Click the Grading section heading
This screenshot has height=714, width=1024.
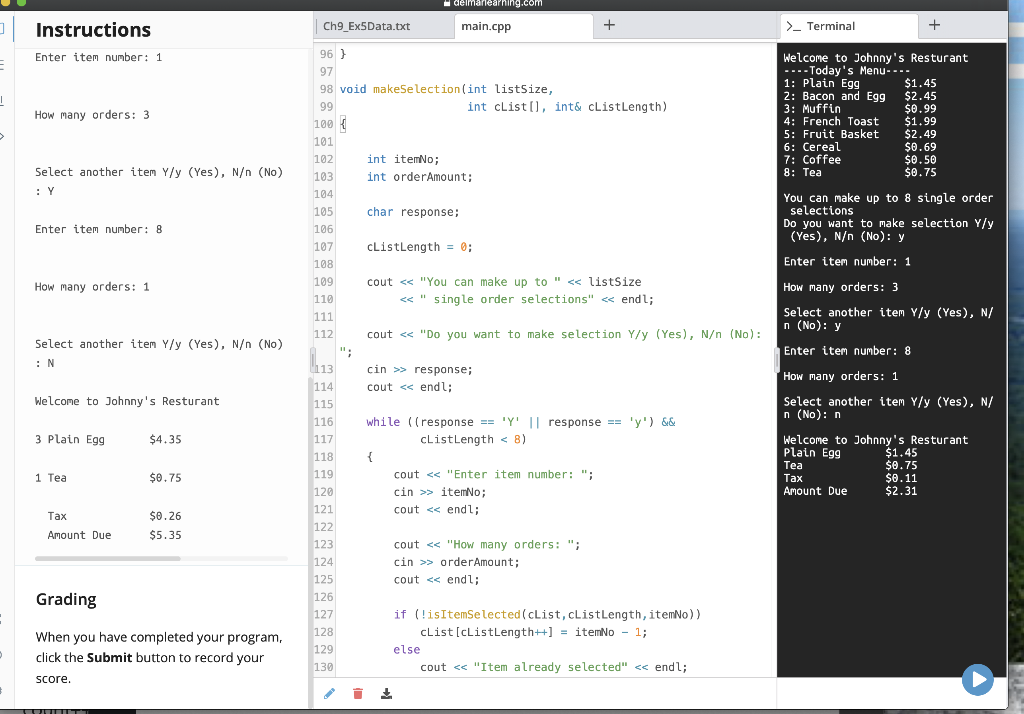coord(66,599)
